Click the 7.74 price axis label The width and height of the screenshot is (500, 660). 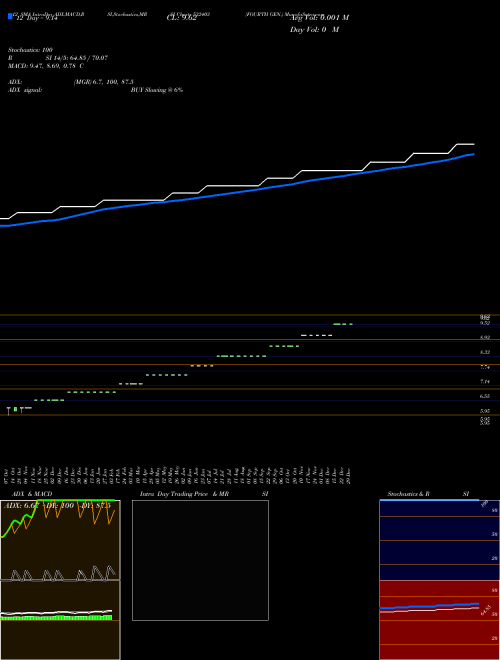[485, 367]
